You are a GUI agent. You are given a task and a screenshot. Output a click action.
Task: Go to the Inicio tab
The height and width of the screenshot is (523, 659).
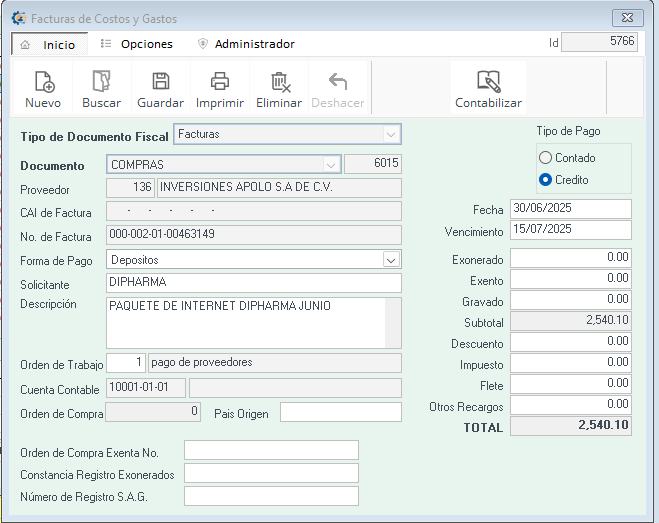50,45
